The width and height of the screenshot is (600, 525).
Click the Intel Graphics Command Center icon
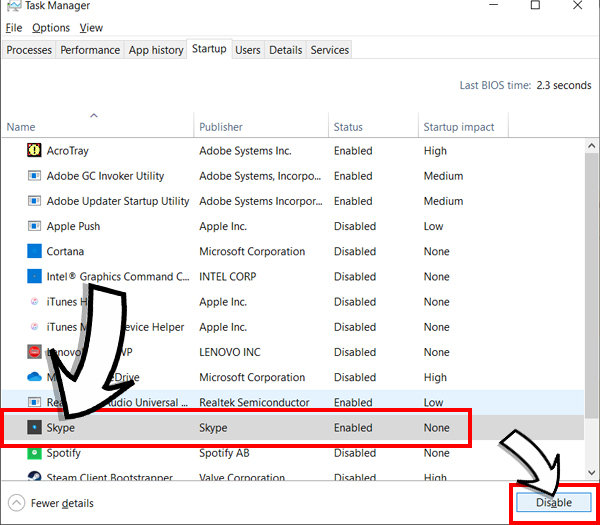click(34, 276)
